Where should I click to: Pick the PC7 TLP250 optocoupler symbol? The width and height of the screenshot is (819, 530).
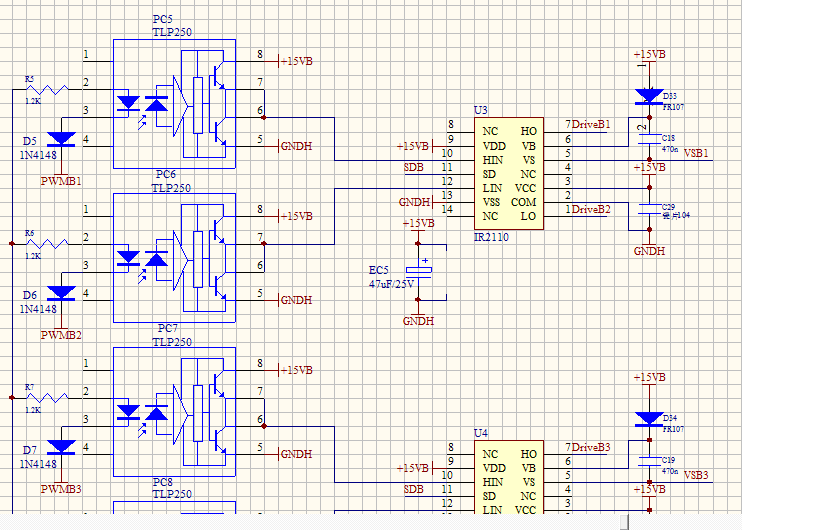pos(174,412)
